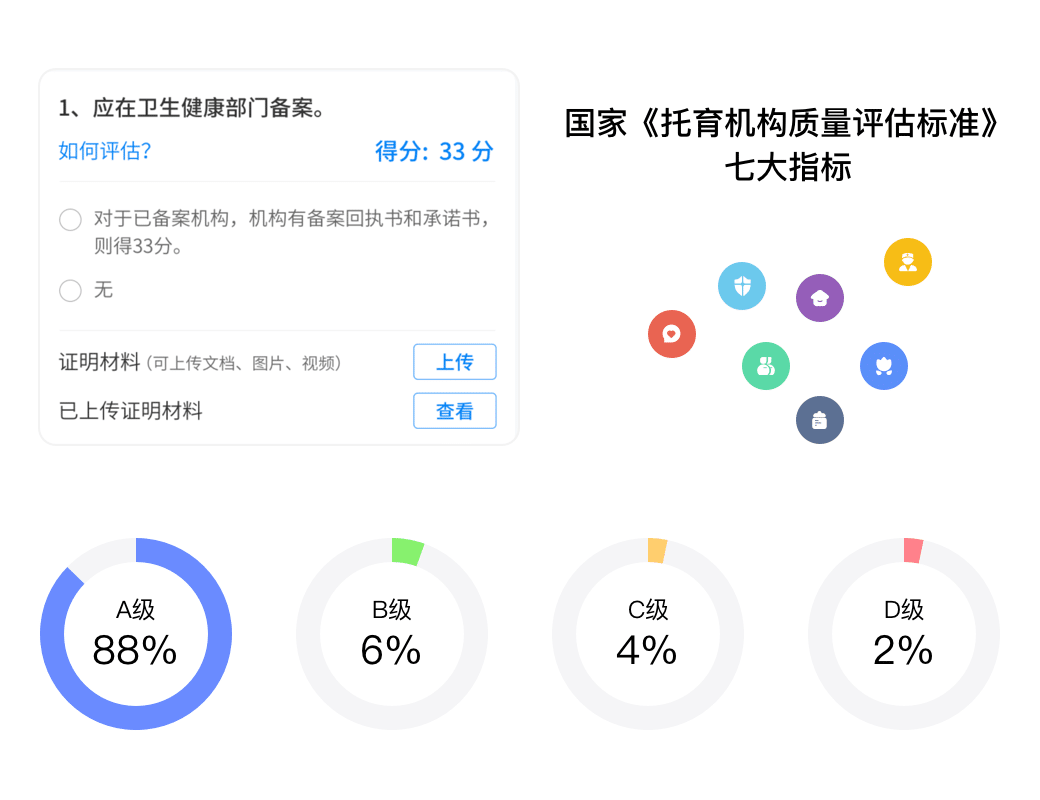The width and height of the screenshot is (1040, 800).
Task: Click the C级 4% donut chart
Action: click(x=648, y=634)
